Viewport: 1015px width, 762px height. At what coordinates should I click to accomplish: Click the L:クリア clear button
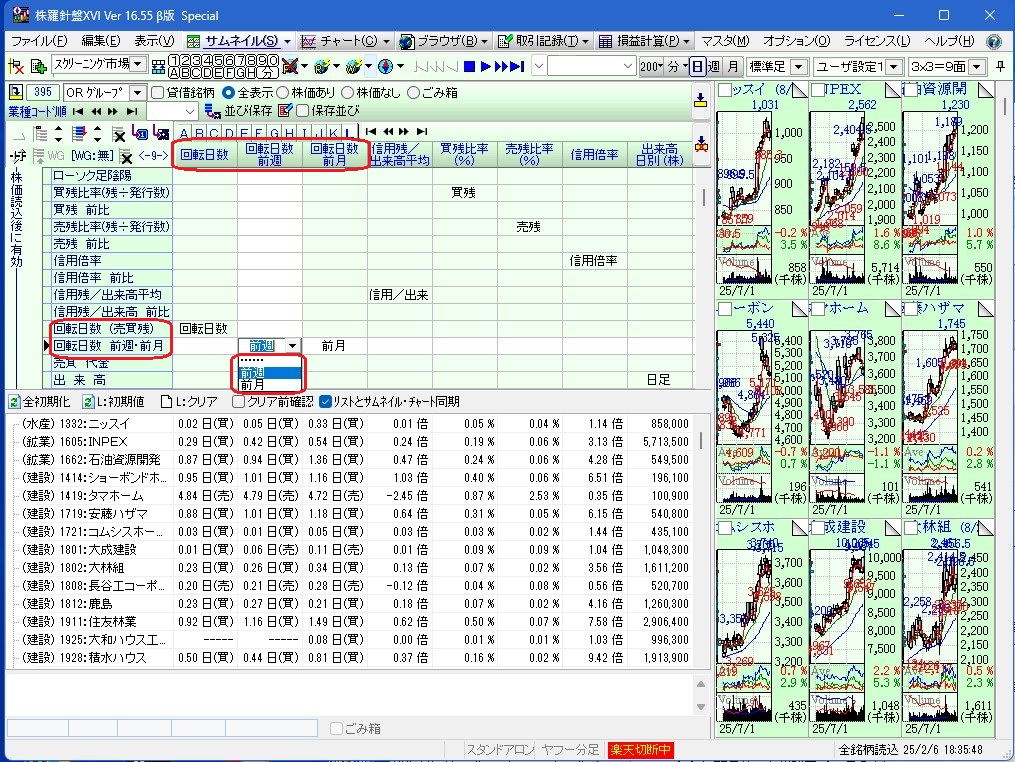point(189,402)
